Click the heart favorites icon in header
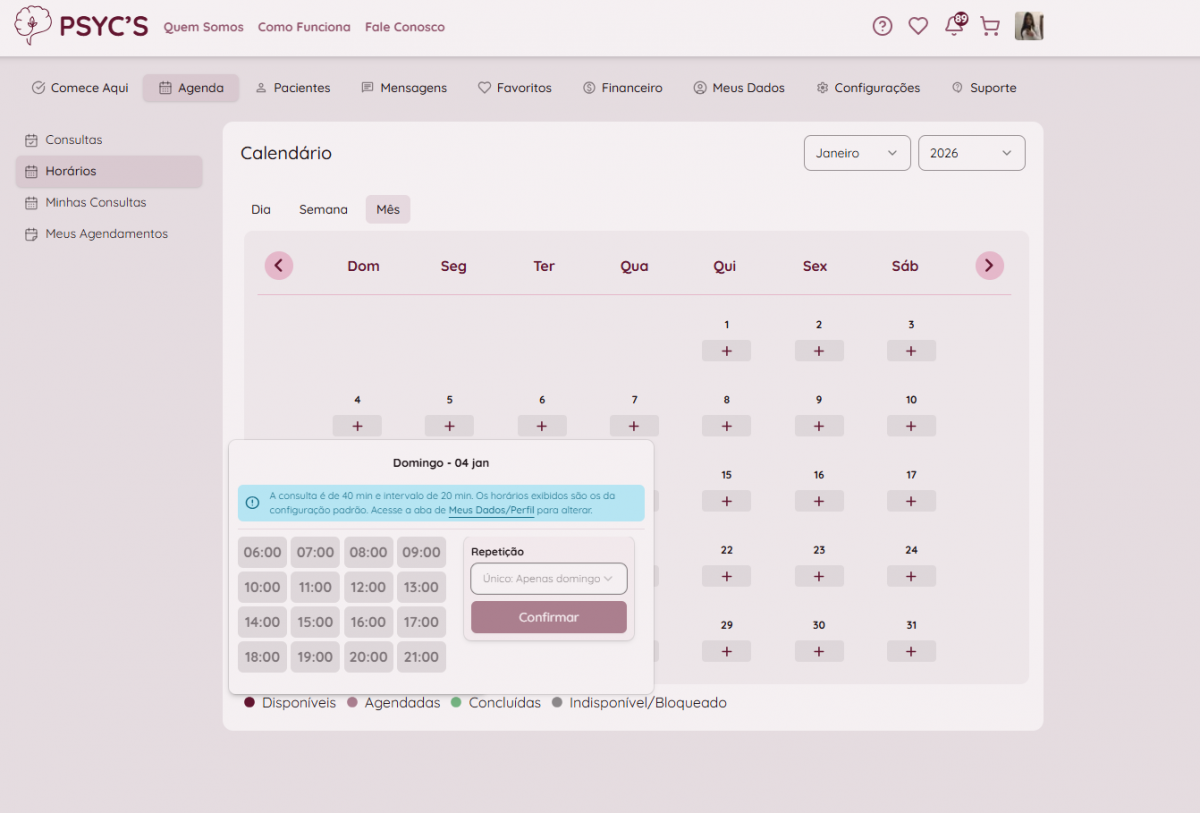1200x813 pixels. pyautogui.click(x=918, y=27)
